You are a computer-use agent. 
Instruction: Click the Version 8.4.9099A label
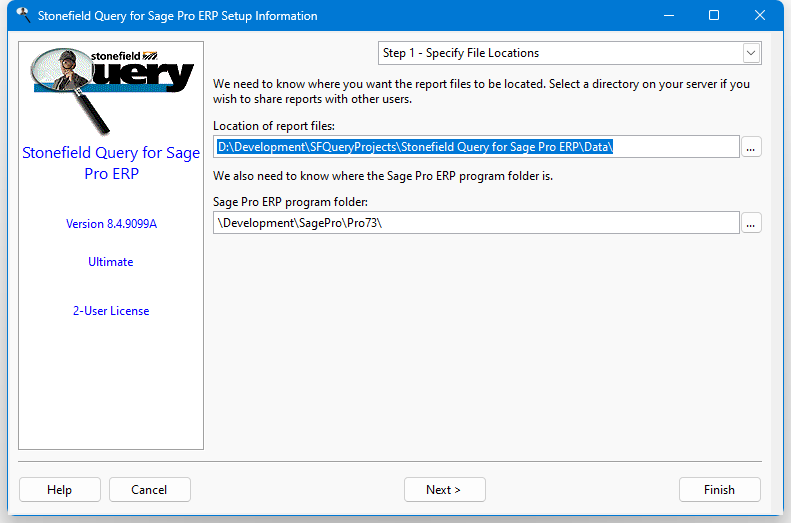[x=111, y=224]
